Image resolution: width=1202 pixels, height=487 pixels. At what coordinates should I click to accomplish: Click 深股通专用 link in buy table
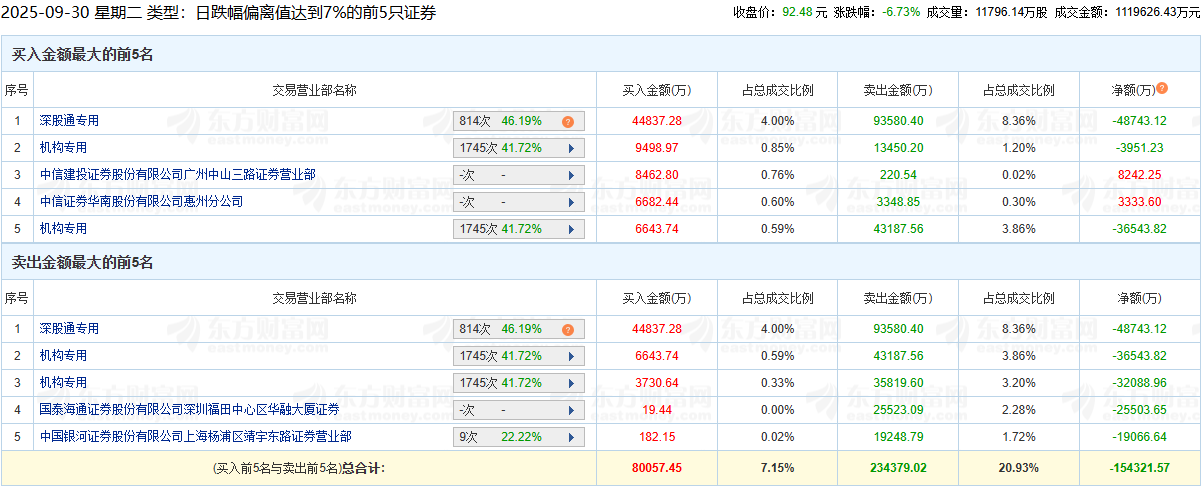pyautogui.click(x=69, y=121)
